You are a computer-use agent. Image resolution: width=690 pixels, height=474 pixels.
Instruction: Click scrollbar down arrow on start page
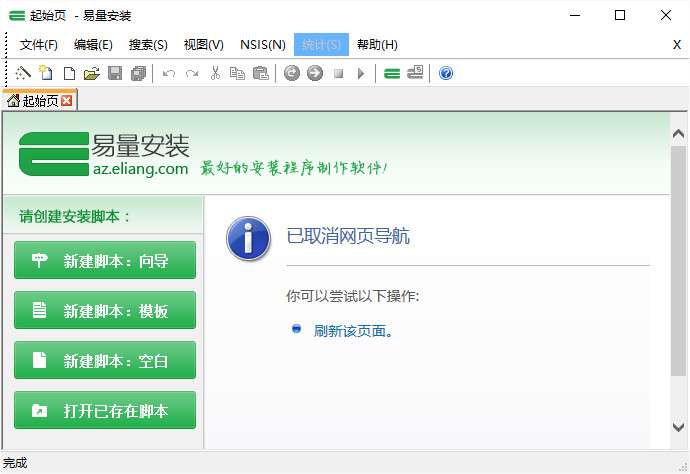tap(678, 426)
